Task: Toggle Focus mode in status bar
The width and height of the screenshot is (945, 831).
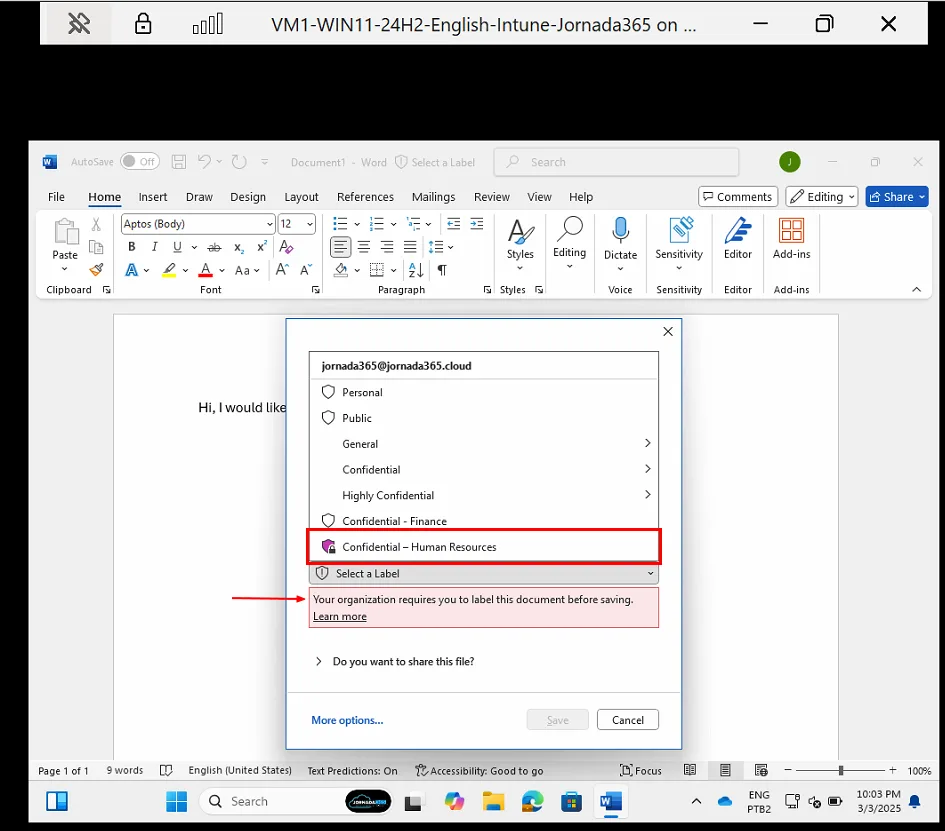Action: coord(641,770)
